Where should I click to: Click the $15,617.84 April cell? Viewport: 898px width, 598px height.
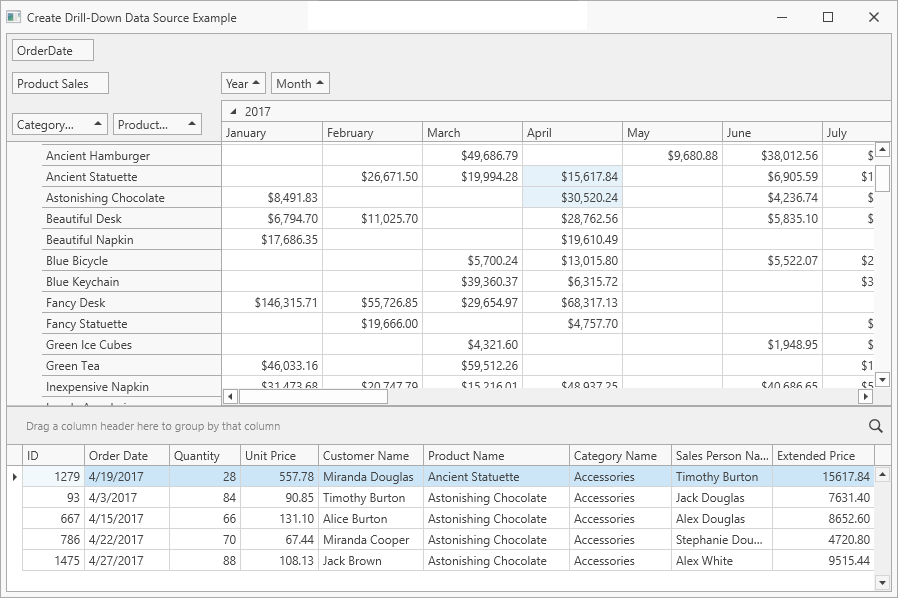point(572,176)
